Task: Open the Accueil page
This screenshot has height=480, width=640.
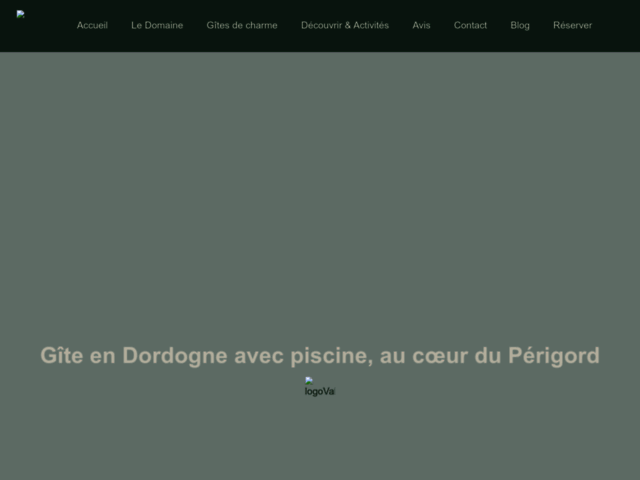Action: point(92,25)
